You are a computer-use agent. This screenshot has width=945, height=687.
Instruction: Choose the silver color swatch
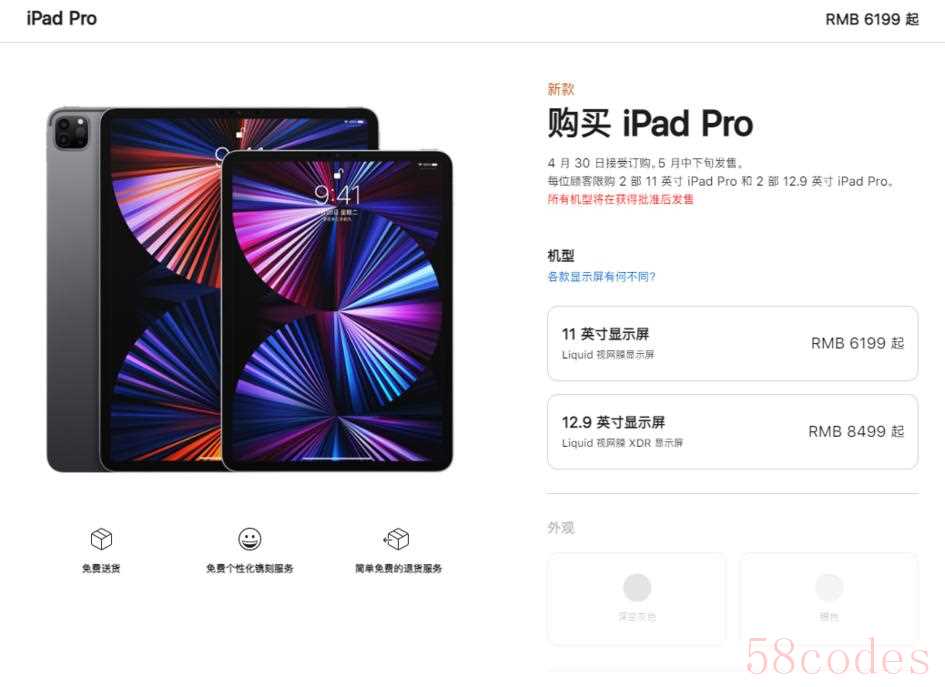click(x=829, y=598)
